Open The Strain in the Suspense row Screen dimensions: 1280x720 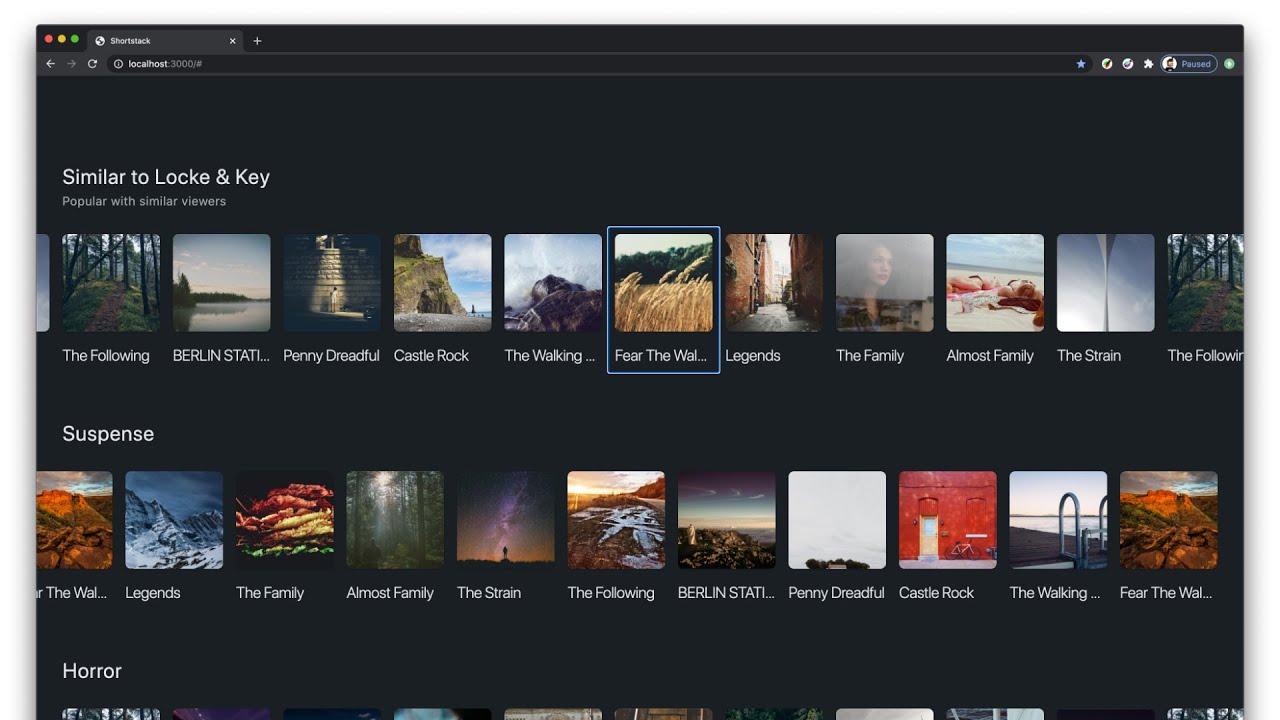click(x=505, y=537)
